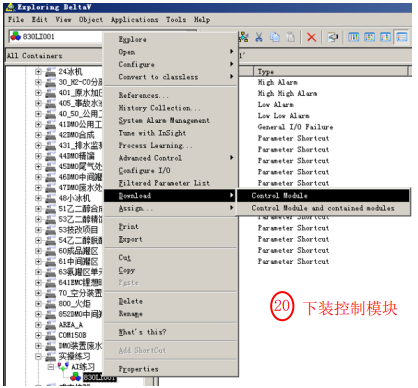Click the Copy toolbar icon
This screenshot has height=388, width=418.
coord(275,37)
